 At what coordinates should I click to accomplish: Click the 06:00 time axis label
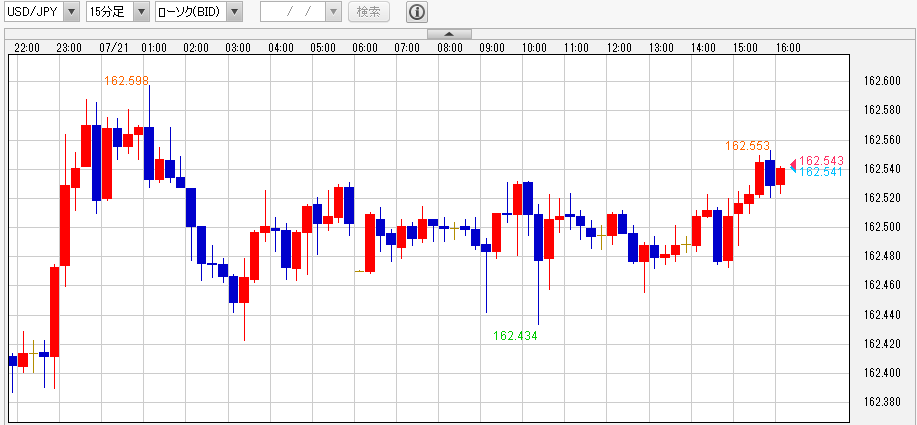[x=365, y=48]
